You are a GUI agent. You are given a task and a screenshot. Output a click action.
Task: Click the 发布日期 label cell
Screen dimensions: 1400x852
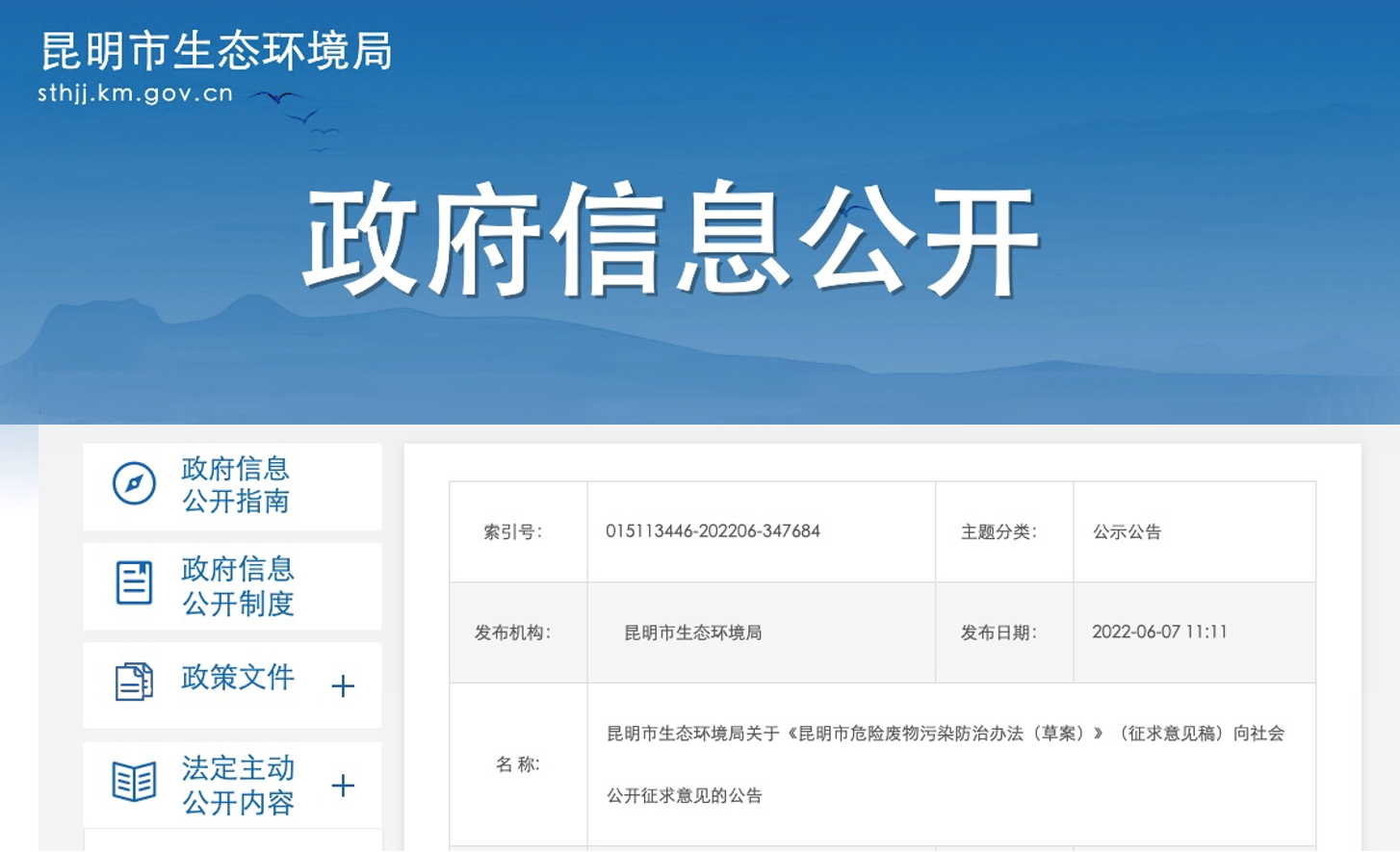[x=1004, y=633]
